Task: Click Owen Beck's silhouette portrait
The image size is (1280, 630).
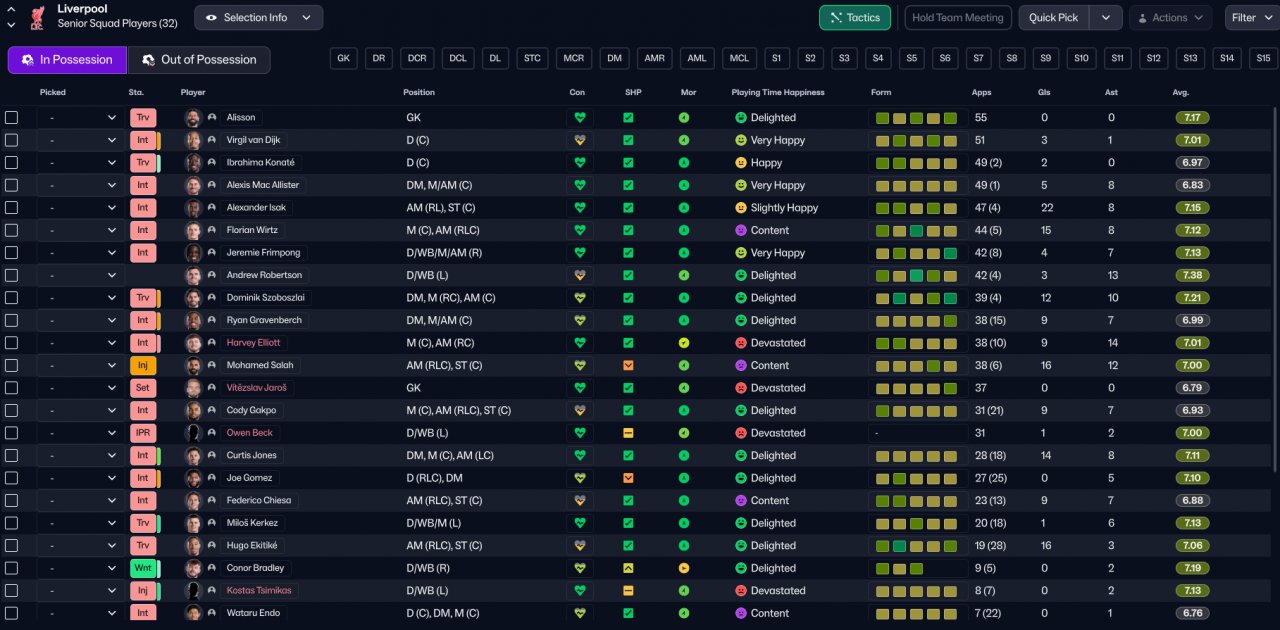Action: pyautogui.click(x=193, y=433)
